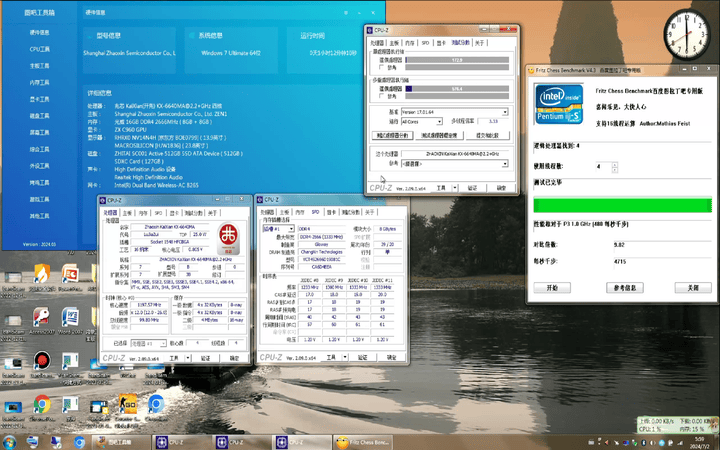Click "Intel(R) Dual Band Wireless-AC 8265" line
This screenshot has width=720, height=450.
click(x=156, y=185)
